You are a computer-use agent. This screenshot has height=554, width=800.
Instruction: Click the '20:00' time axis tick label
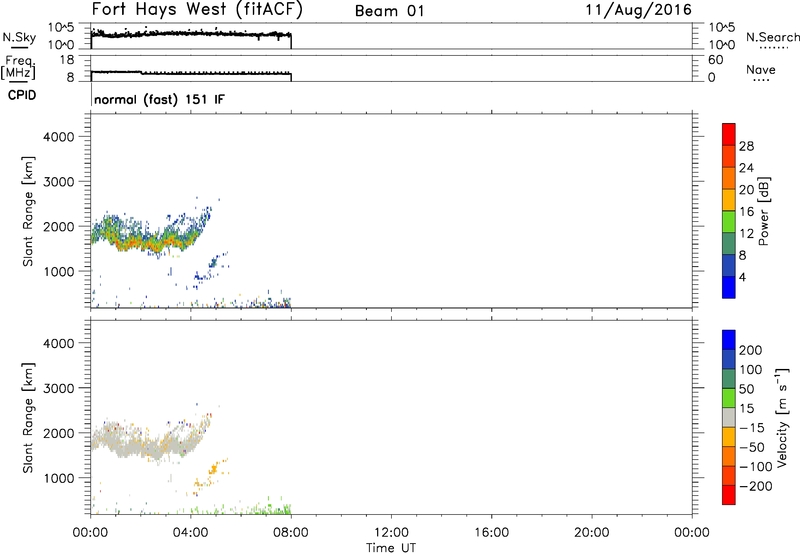591,533
